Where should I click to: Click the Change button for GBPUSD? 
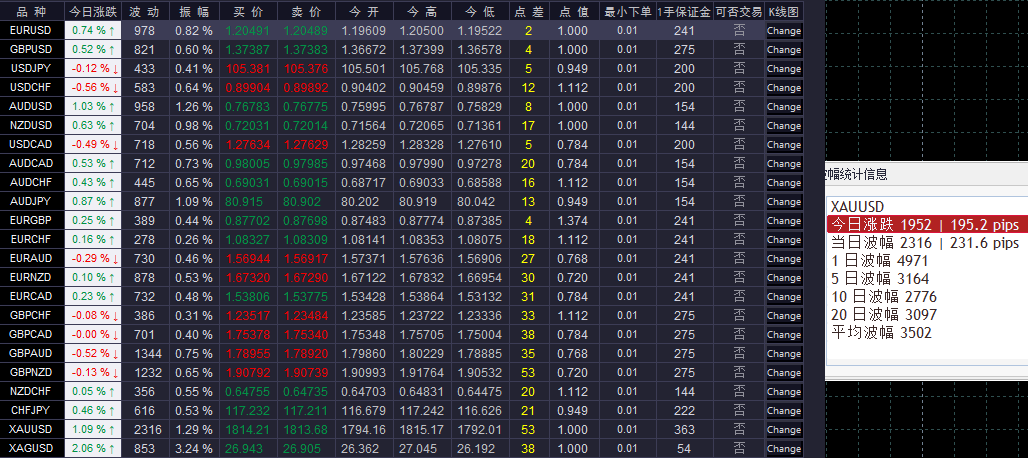(x=784, y=49)
